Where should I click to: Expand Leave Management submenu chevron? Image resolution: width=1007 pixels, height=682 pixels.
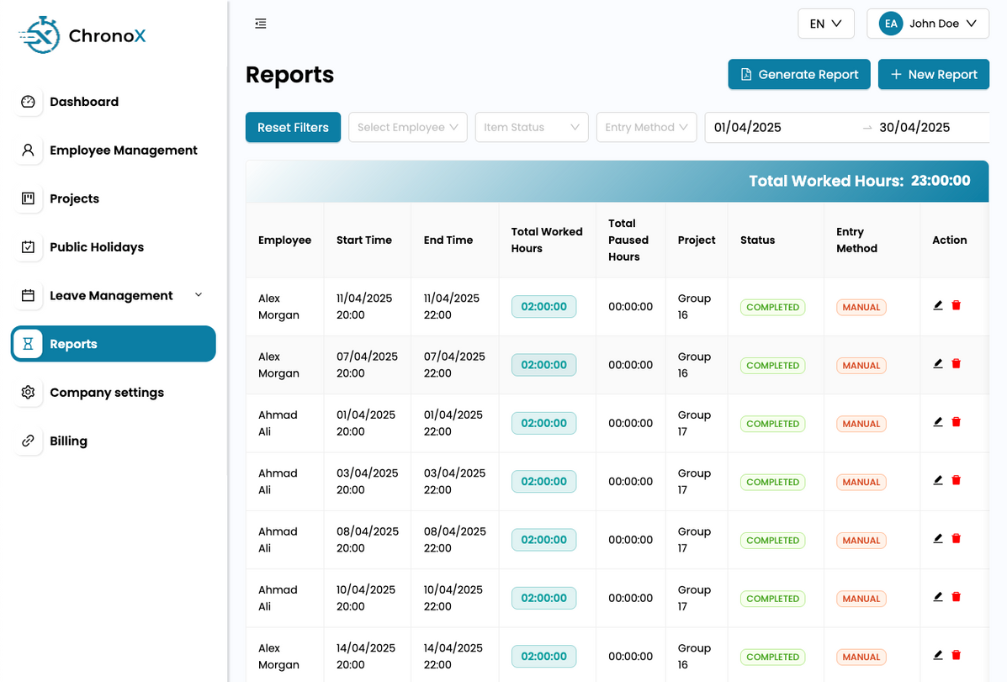pos(198,295)
